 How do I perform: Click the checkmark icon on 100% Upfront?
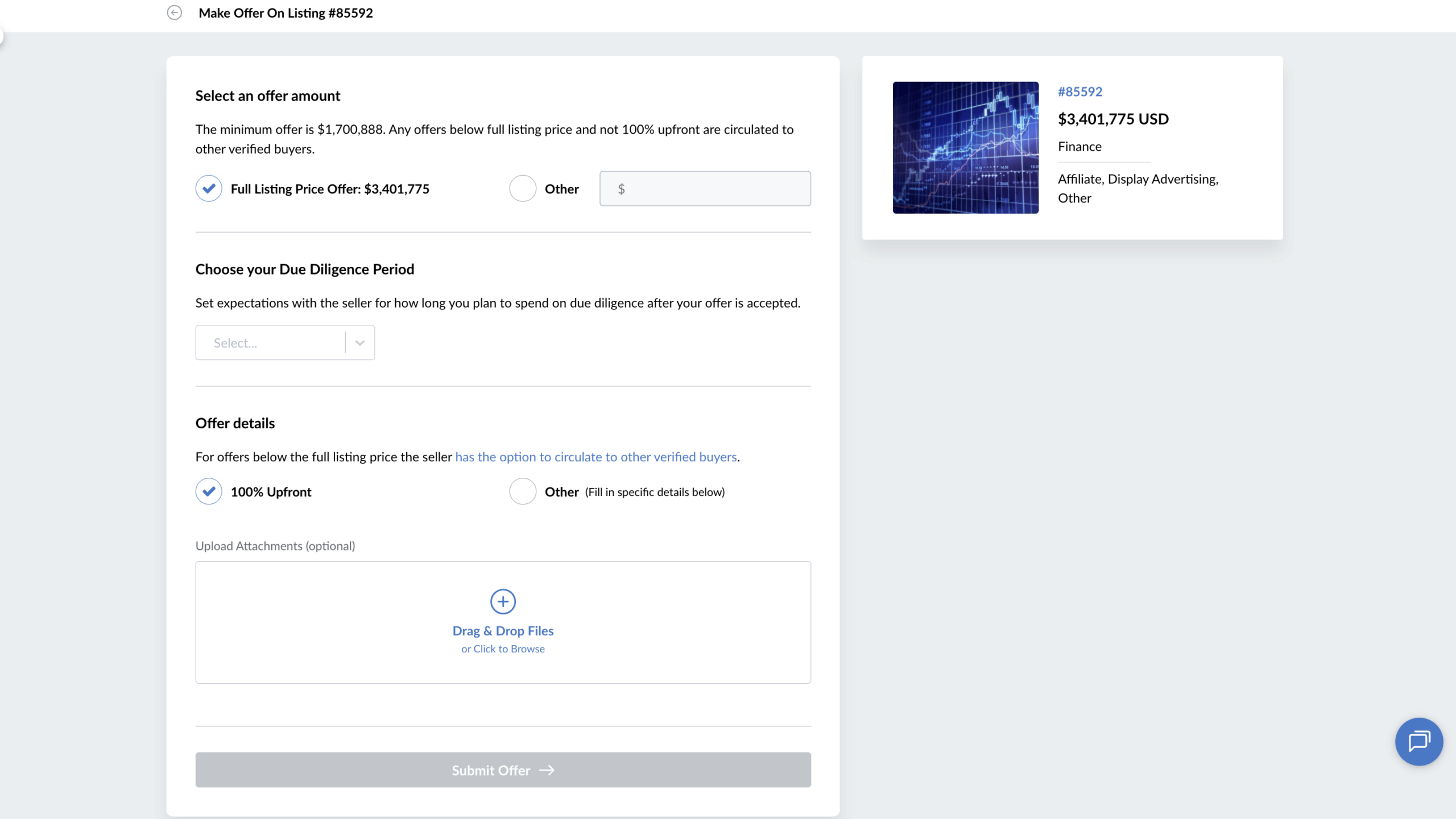208,491
